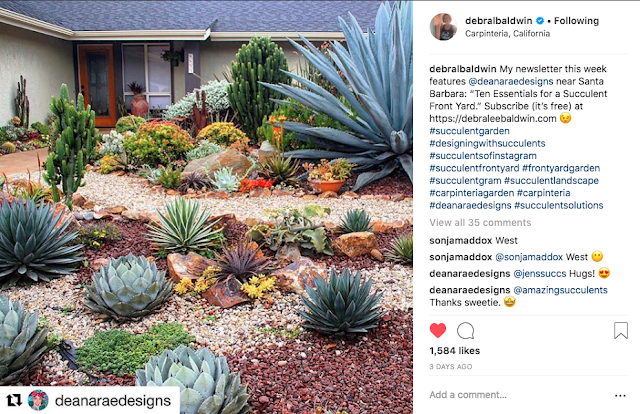Screen dimensions: 640x414
Task: Click the comment speech bubble icon
Action: pyautogui.click(x=465, y=331)
